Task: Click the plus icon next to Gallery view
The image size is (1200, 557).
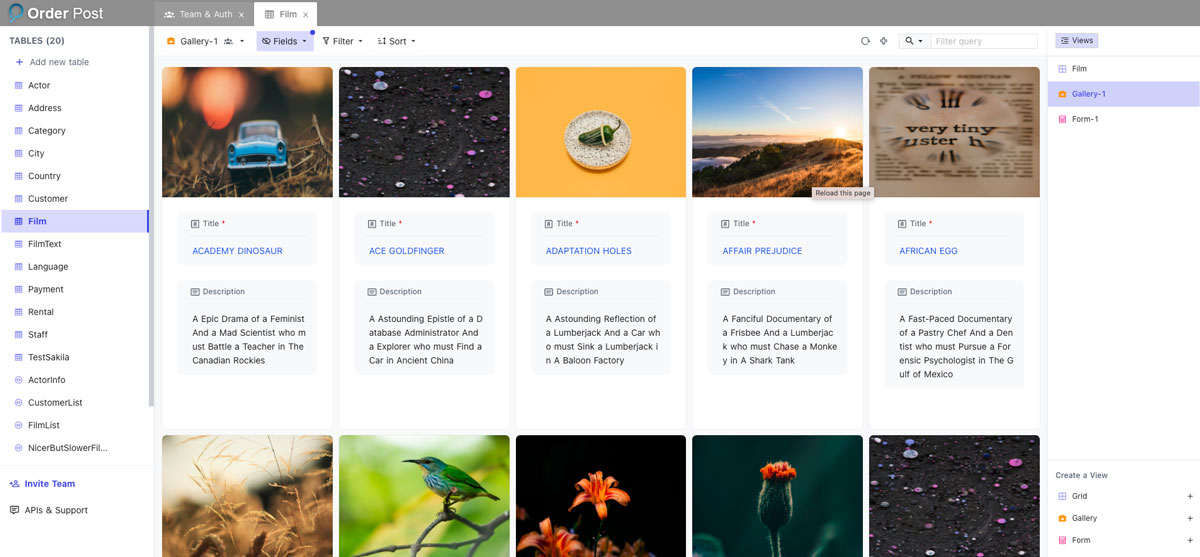Action: point(1189,518)
